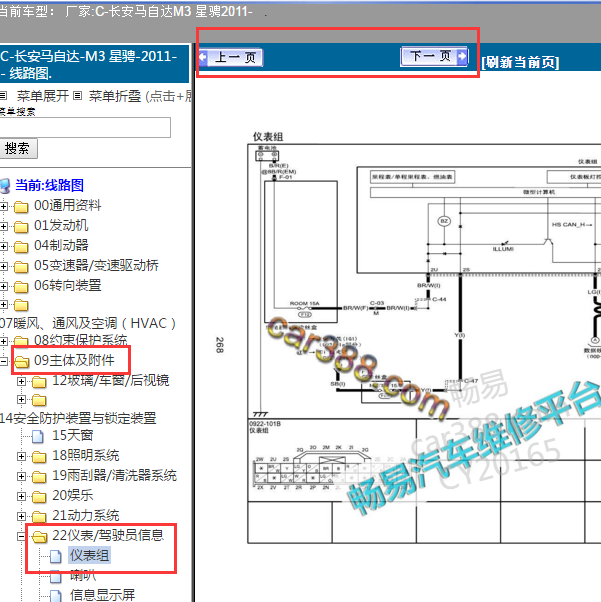Click page icon of 15天窗
Image resolution: width=601 pixels, height=602 pixels.
[x=38, y=437]
